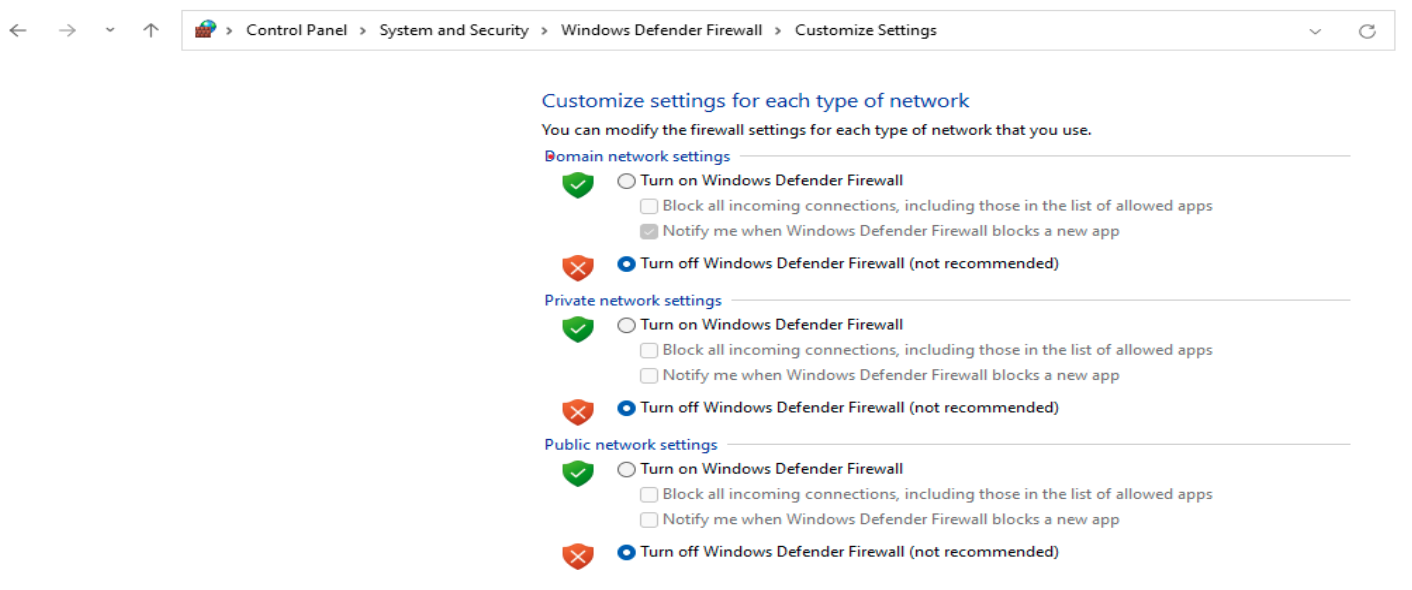Screen dimensions: 1412x590
Task: Click Customize Settings in the address bar
Action: [x=865, y=30]
